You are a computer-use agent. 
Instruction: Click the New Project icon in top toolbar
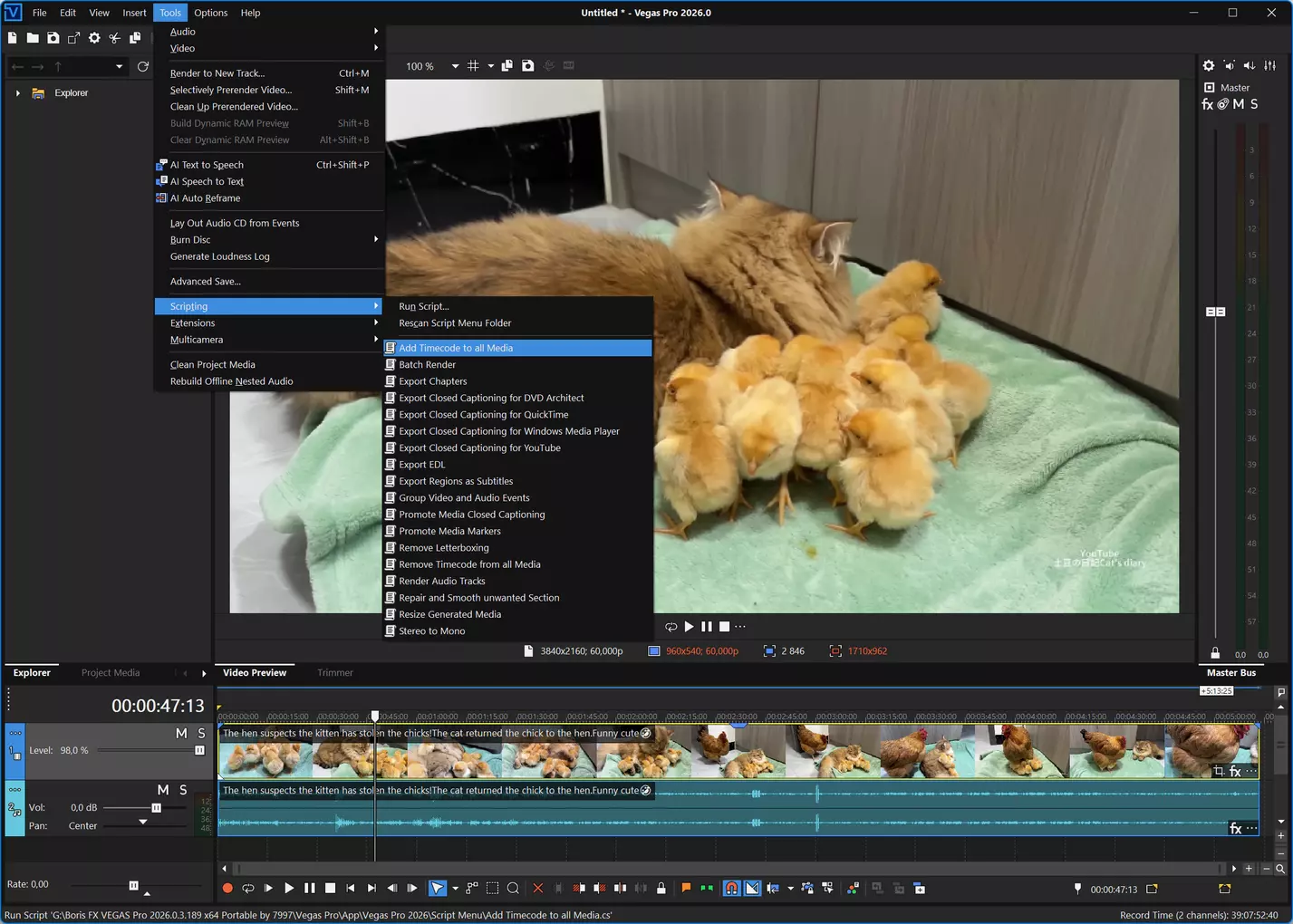[12, 38]
